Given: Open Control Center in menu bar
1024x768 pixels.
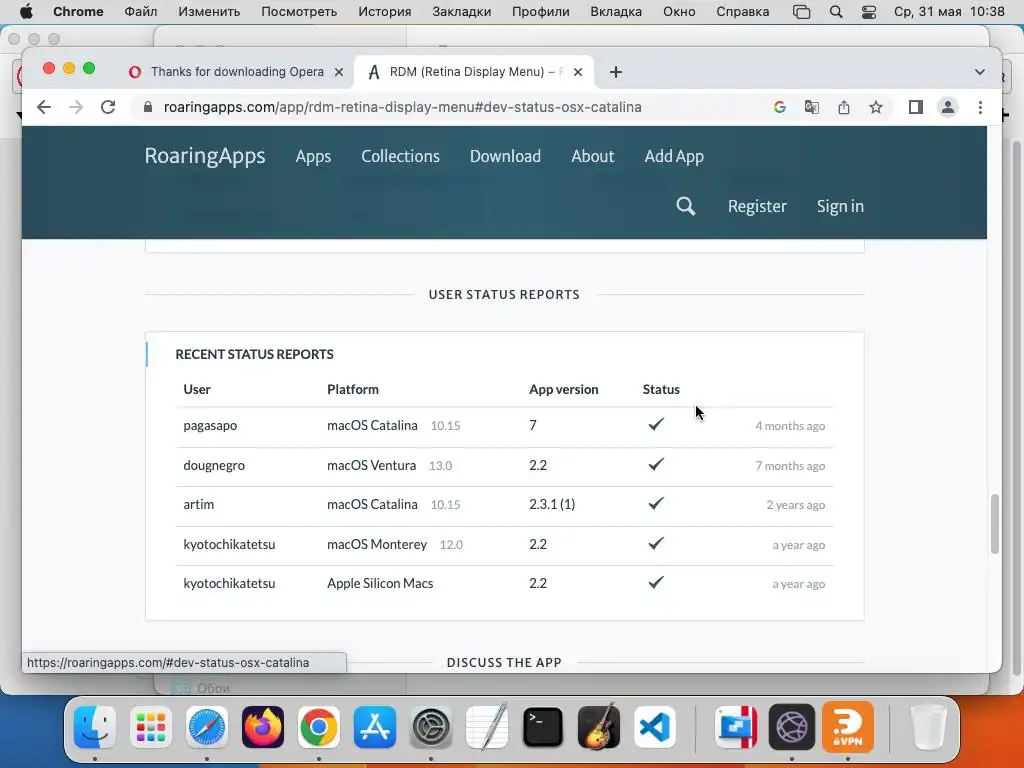Looking at the screenshot, I should tap(869, 12).
